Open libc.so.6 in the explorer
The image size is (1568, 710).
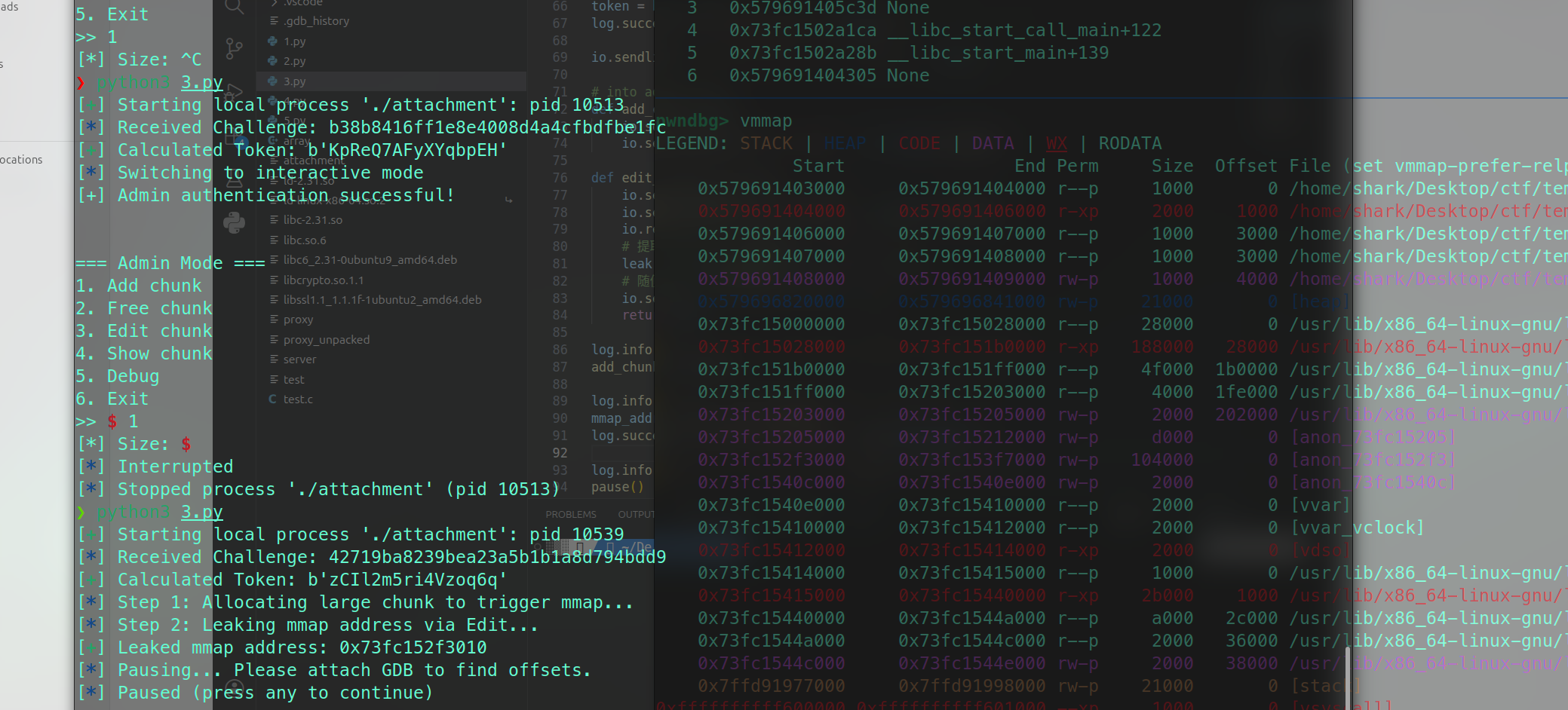(x=305, y=240)
